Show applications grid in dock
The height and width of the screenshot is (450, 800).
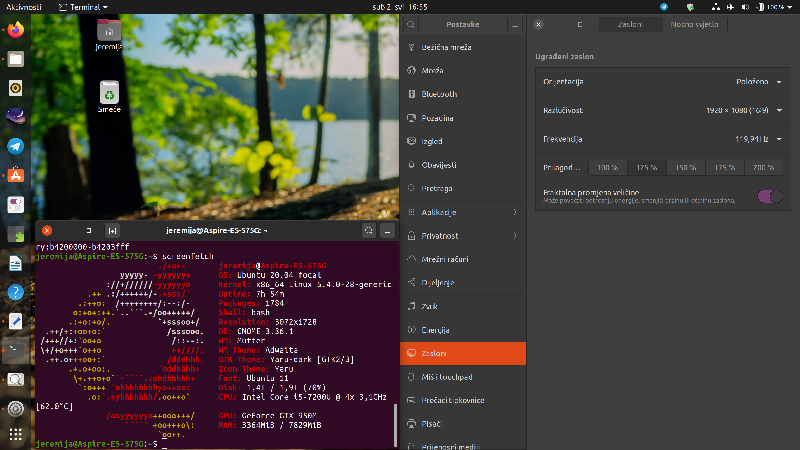tap(16, 434)
